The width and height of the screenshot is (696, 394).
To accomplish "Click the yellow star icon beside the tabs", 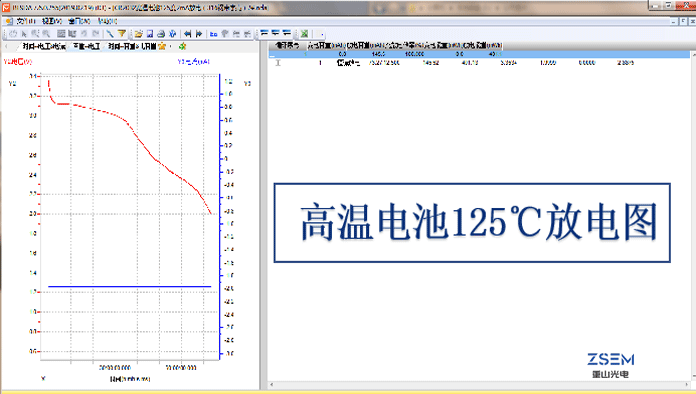I will pyautogui.click(x=162, y=46).
